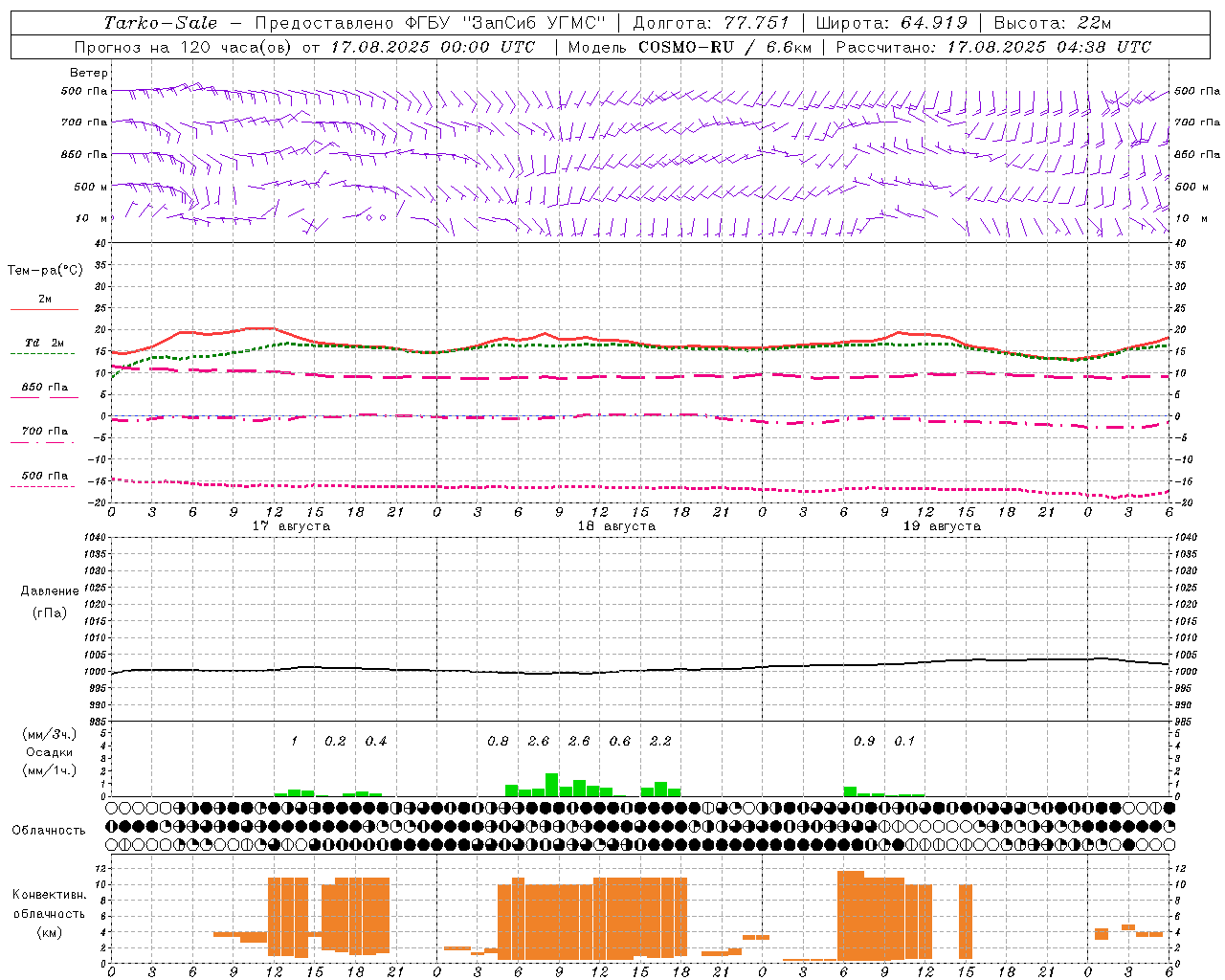1225x980 pixels.
Task: Click the '2.2' three-hour precipitation value
Action: coord(660,742)
